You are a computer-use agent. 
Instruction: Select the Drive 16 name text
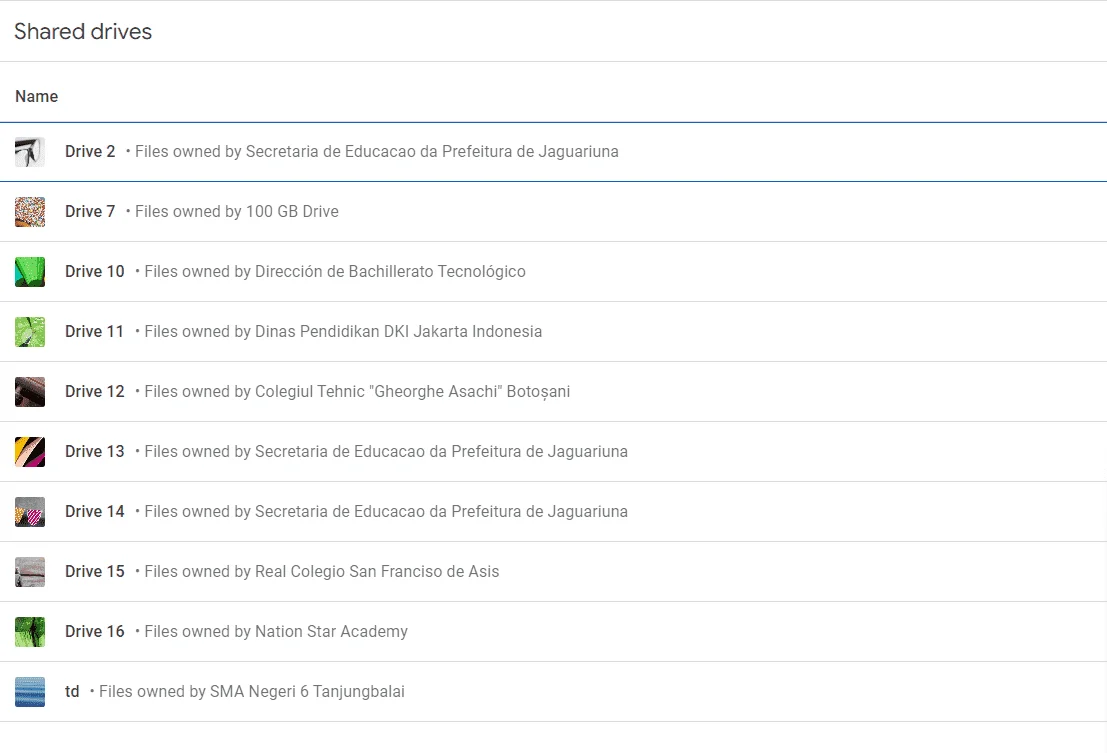pos(95,632)
